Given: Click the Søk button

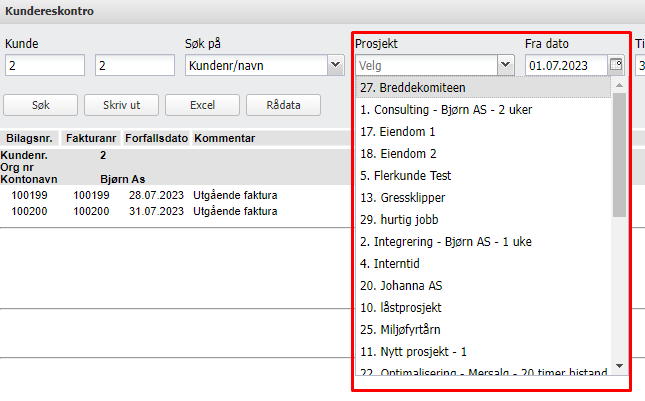Looking at the screenshot, I should point(40,105).
